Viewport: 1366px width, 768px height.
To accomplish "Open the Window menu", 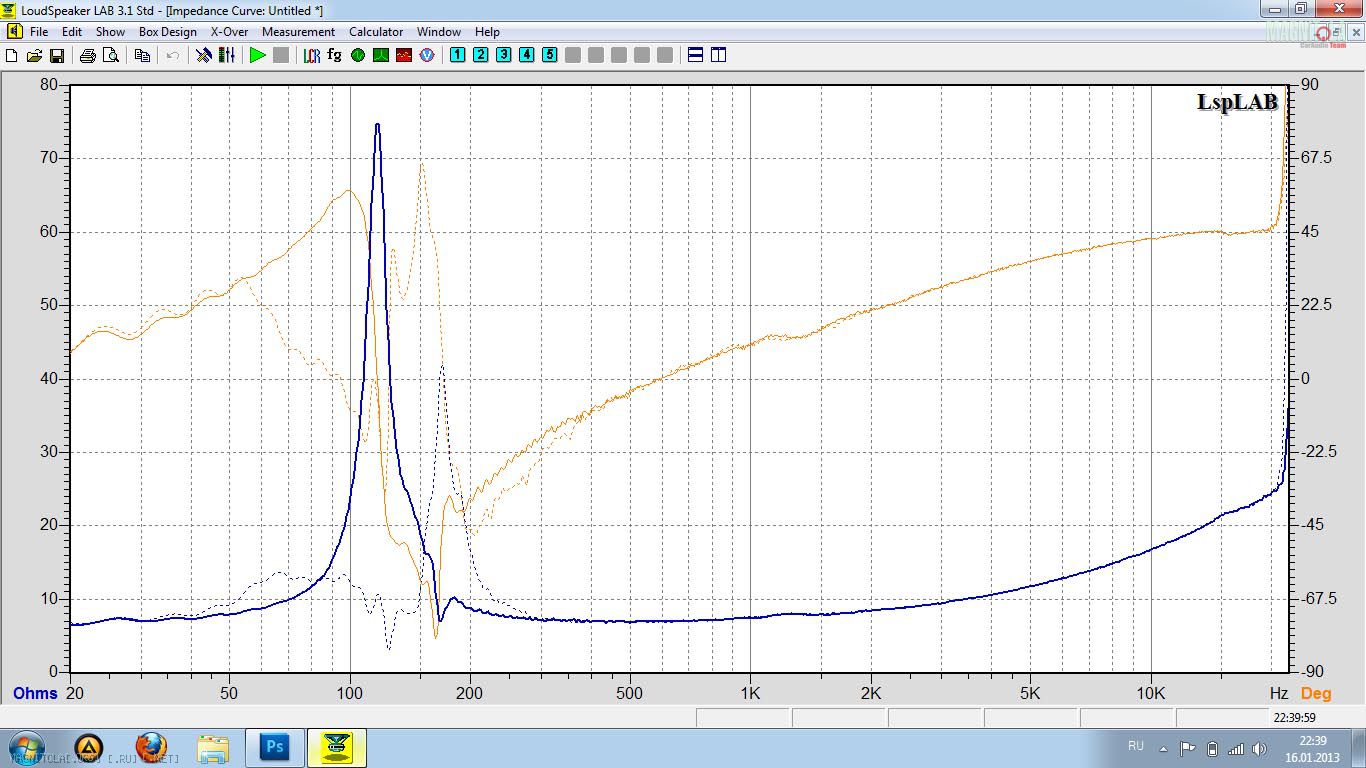I will pyautogui.click(x=439, y=32).
